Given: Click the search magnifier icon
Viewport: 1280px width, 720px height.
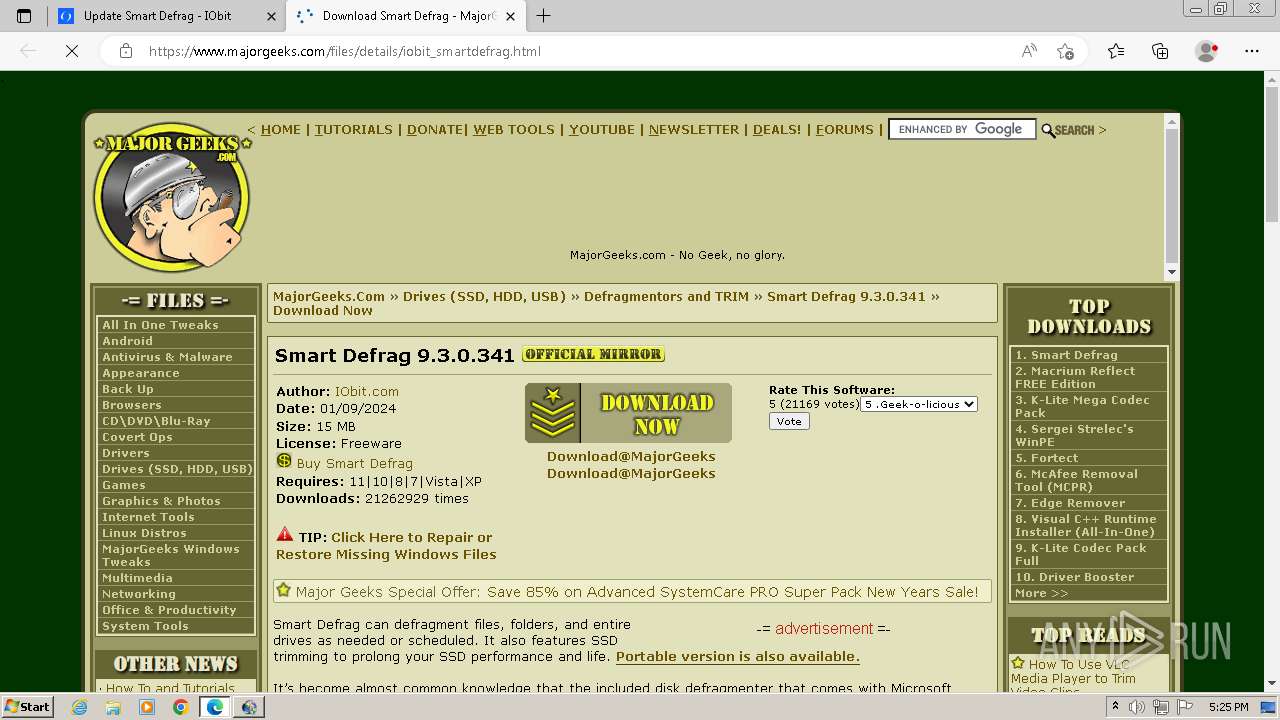Looking at the screenshot, I should click(1048, 130).
